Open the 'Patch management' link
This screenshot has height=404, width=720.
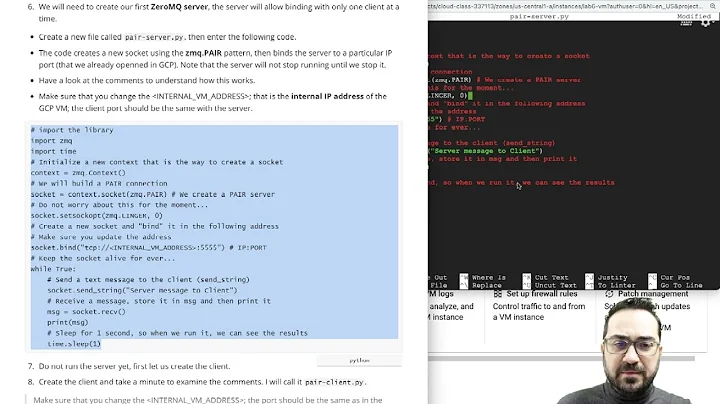[653, 294]
